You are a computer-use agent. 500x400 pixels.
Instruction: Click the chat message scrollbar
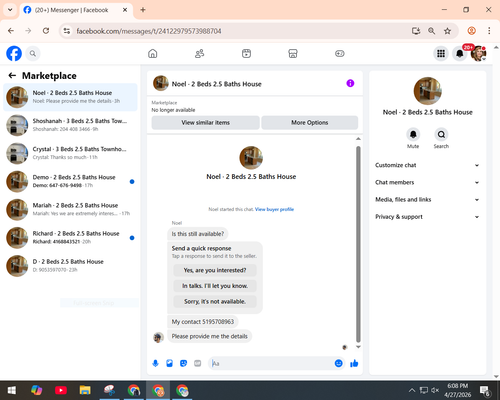click(x=358, y=244)
